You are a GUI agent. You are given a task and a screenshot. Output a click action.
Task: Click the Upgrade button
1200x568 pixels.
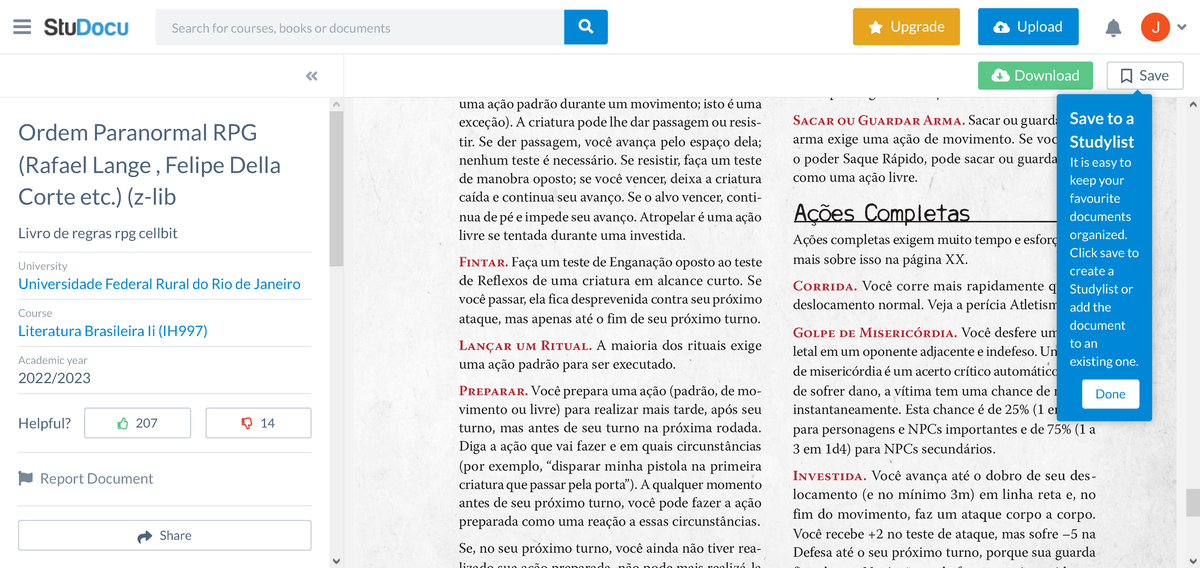906,27
